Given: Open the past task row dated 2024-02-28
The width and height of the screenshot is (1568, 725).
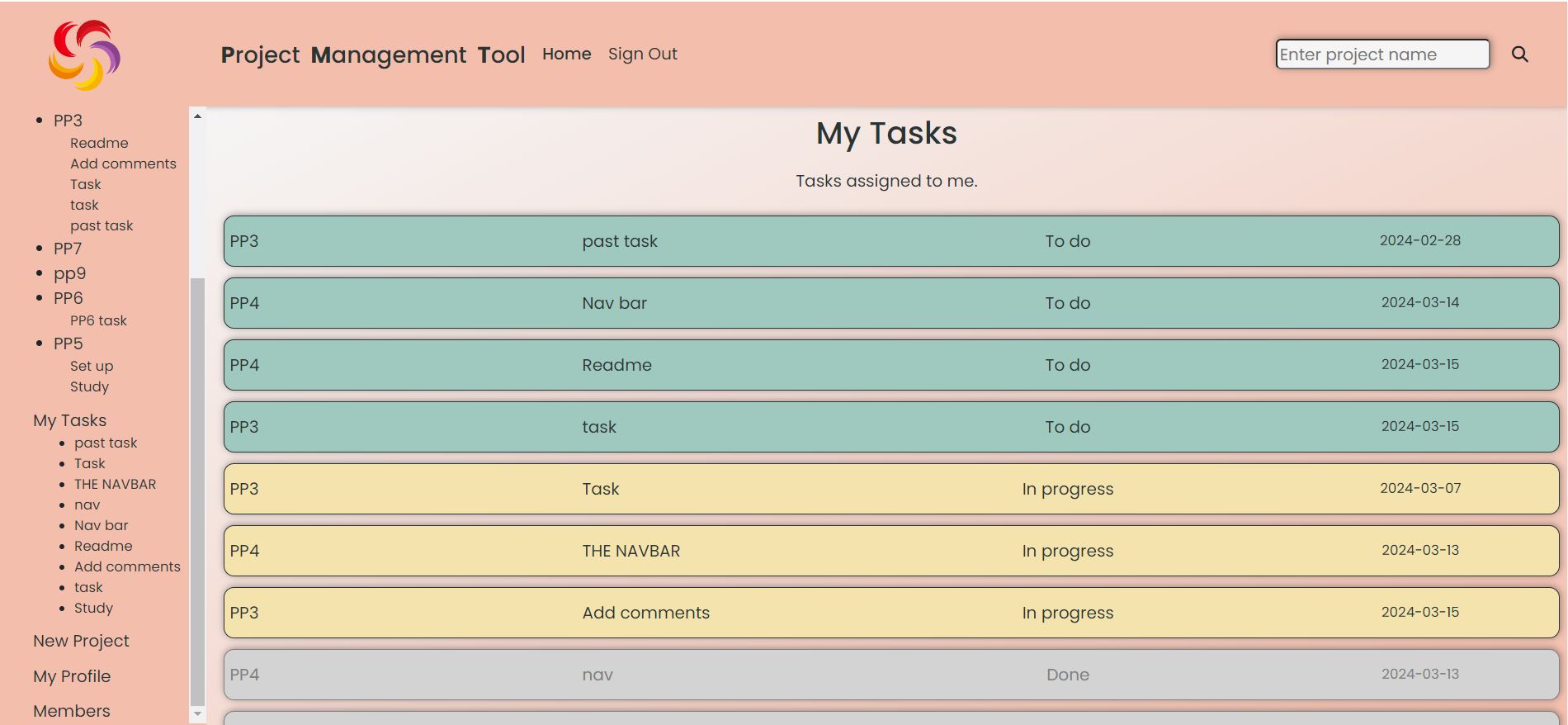Looking at the screenshot, I should (x=891, y=241).
